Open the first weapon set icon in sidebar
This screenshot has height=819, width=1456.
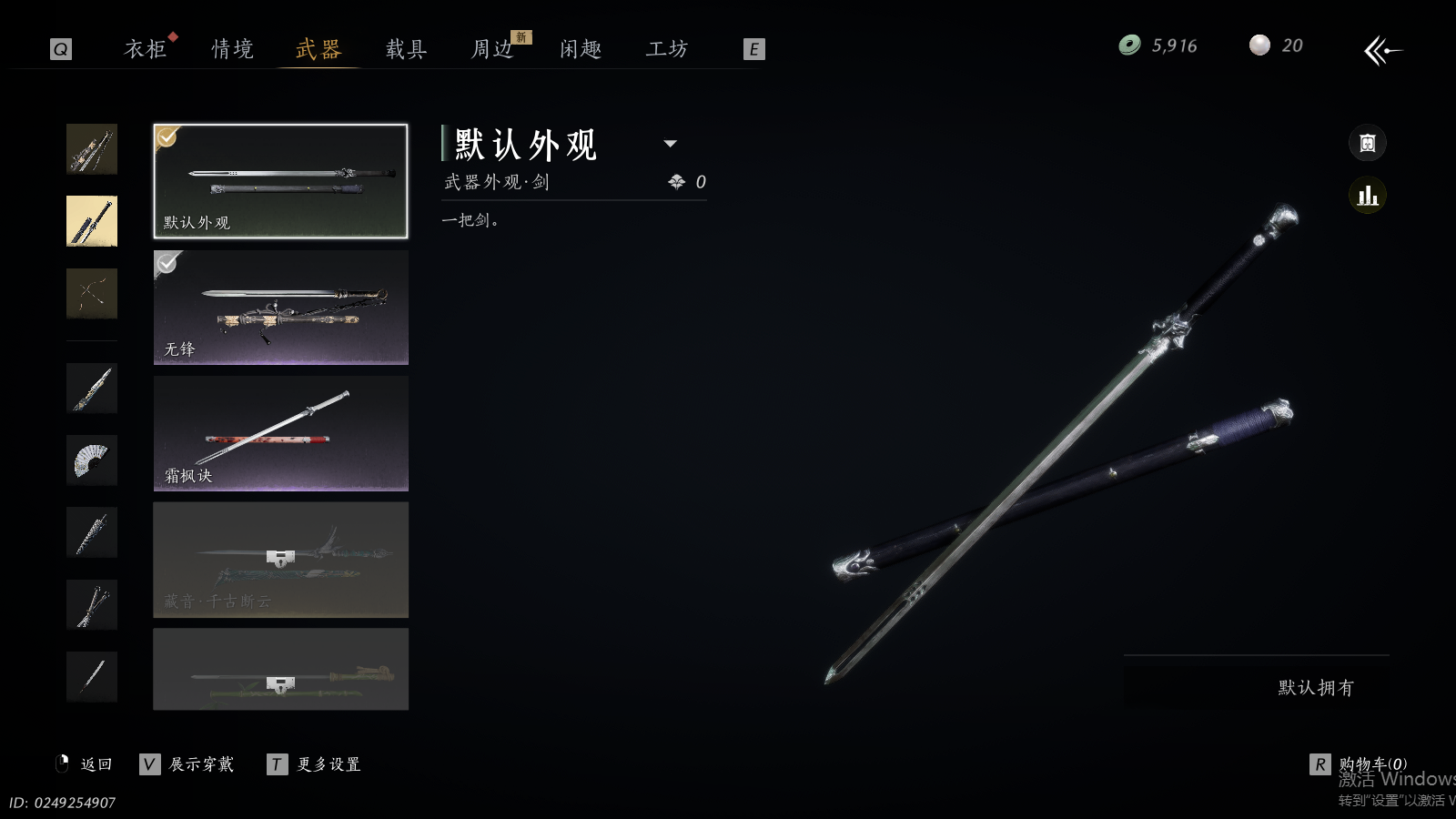92,149
